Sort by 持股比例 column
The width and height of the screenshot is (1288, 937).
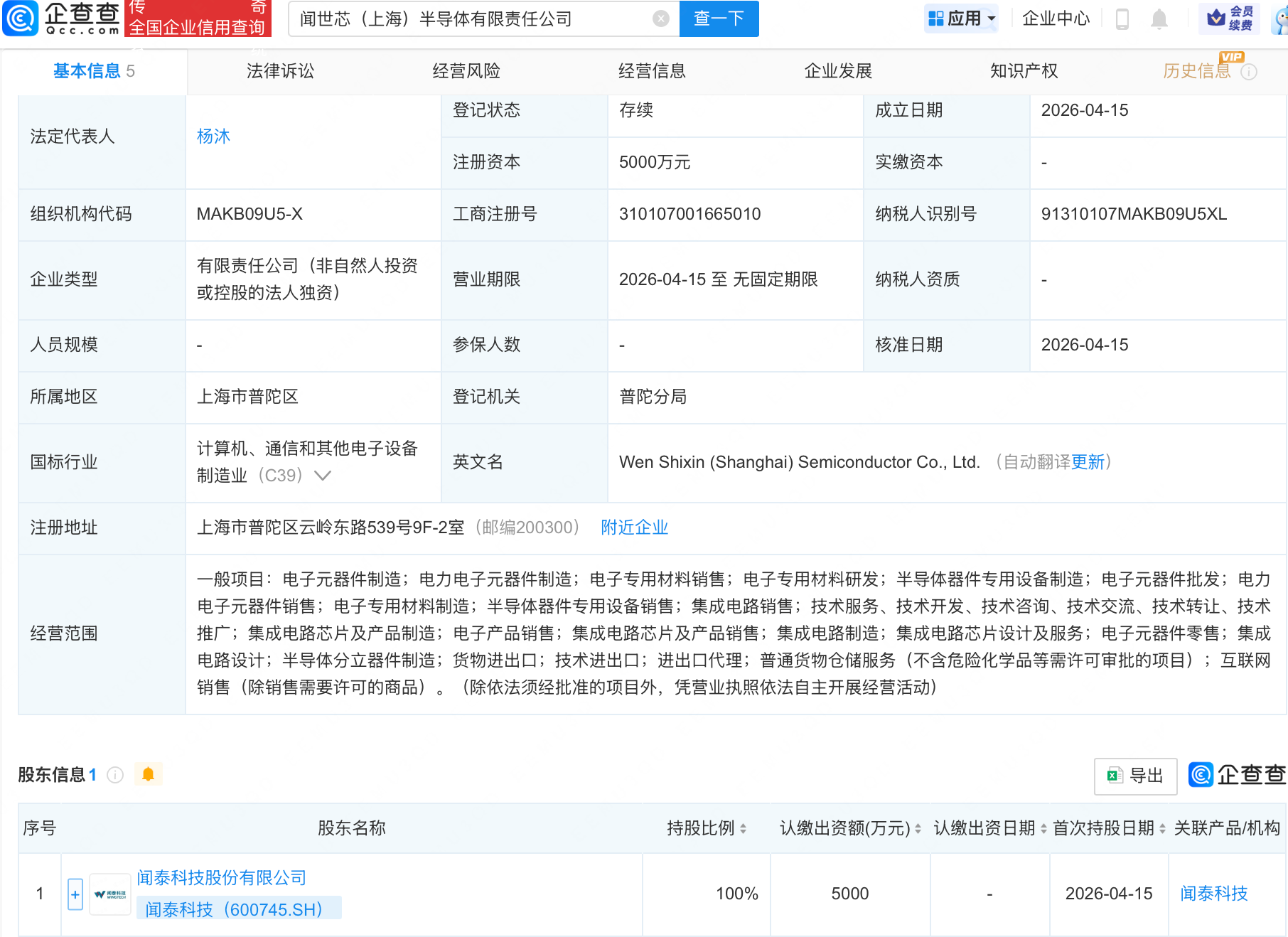pyautogui.click(x=706, y=828)
